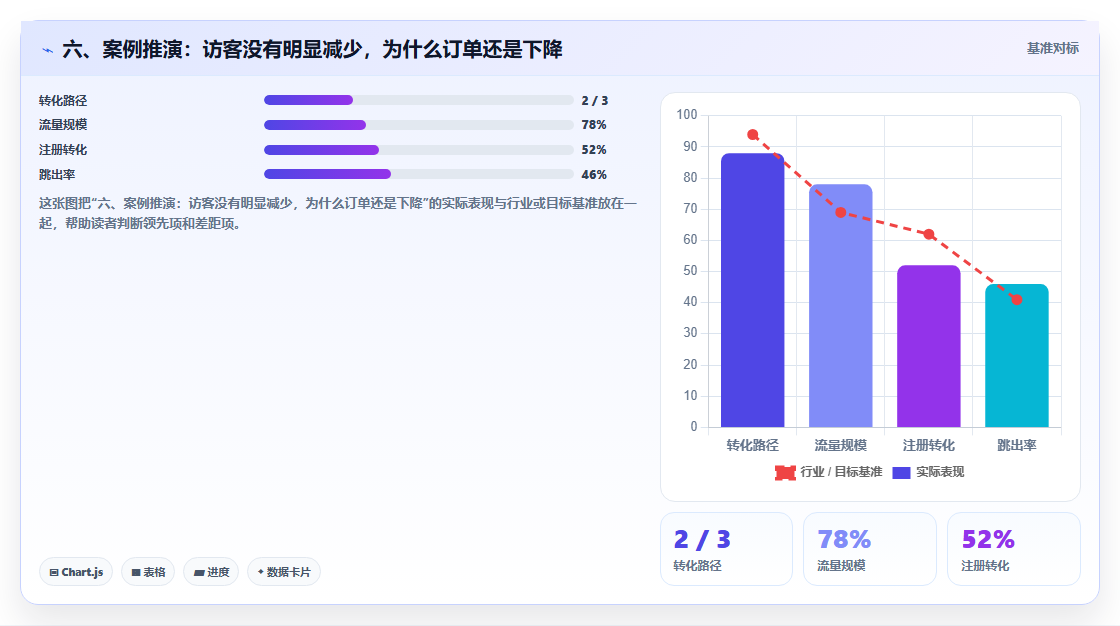Click the 表格 tag chip

tap(148, 572)
